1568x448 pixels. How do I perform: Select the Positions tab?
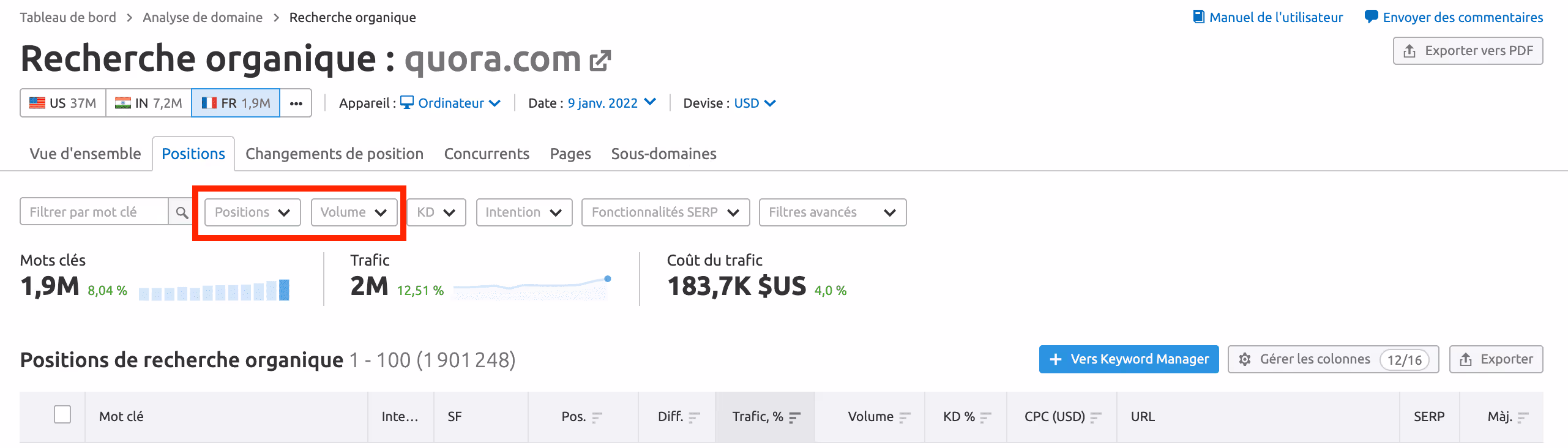193,154
